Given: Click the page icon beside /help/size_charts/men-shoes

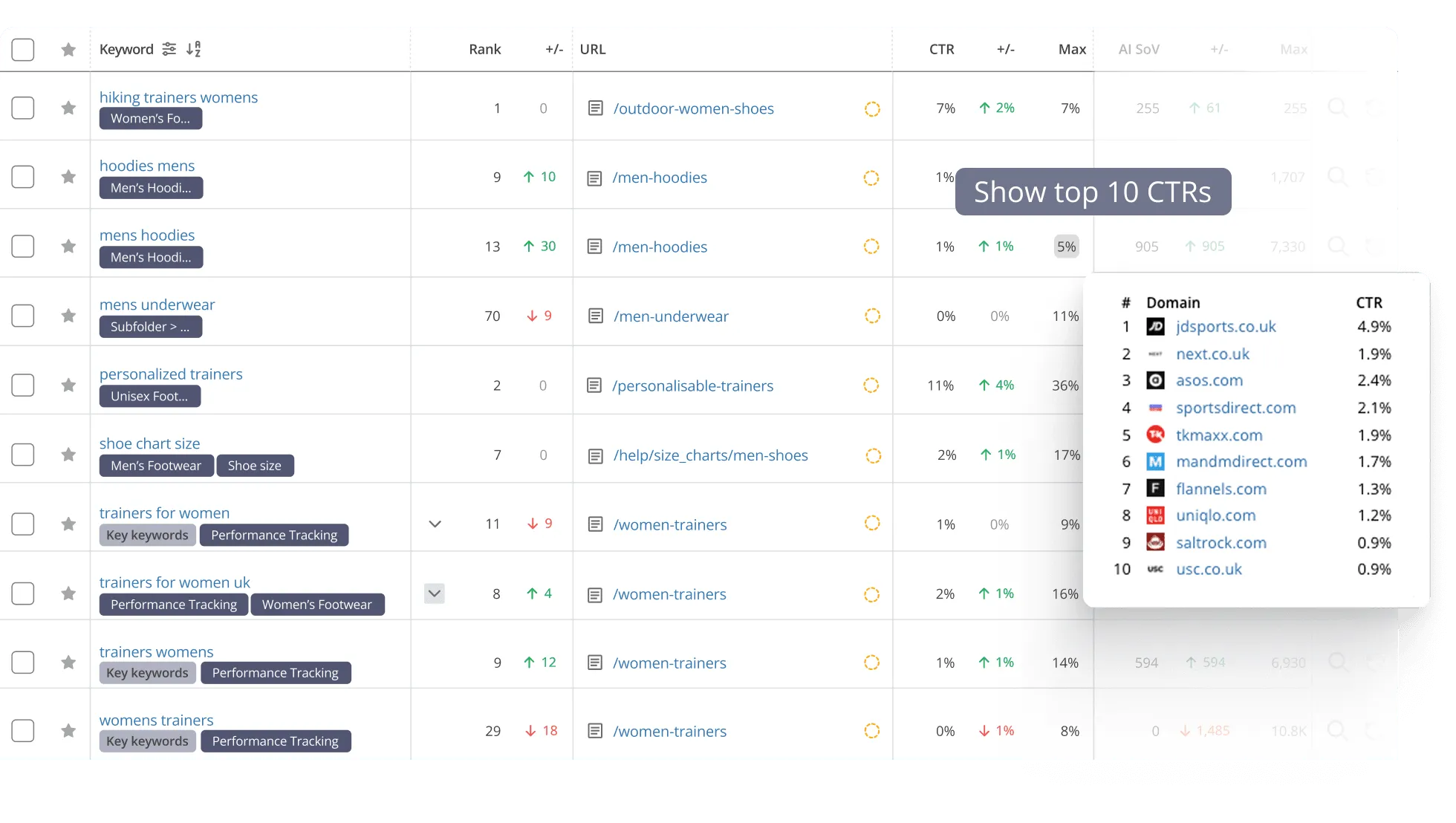Looking at the screenshot, I should point(595,455).
